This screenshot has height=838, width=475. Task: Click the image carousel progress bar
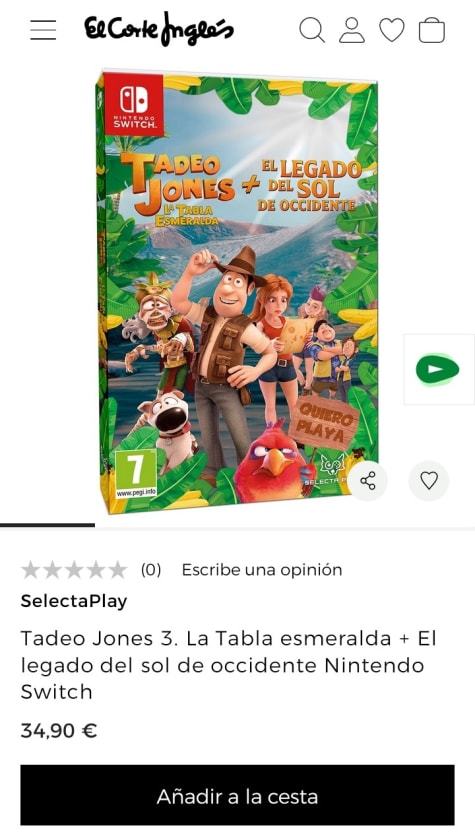point(237,525)
